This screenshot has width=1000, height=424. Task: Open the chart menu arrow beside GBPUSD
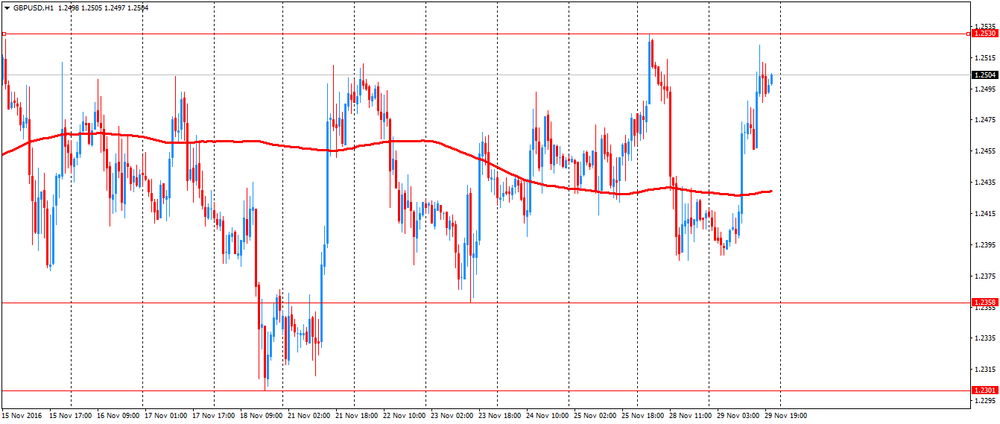6,8
